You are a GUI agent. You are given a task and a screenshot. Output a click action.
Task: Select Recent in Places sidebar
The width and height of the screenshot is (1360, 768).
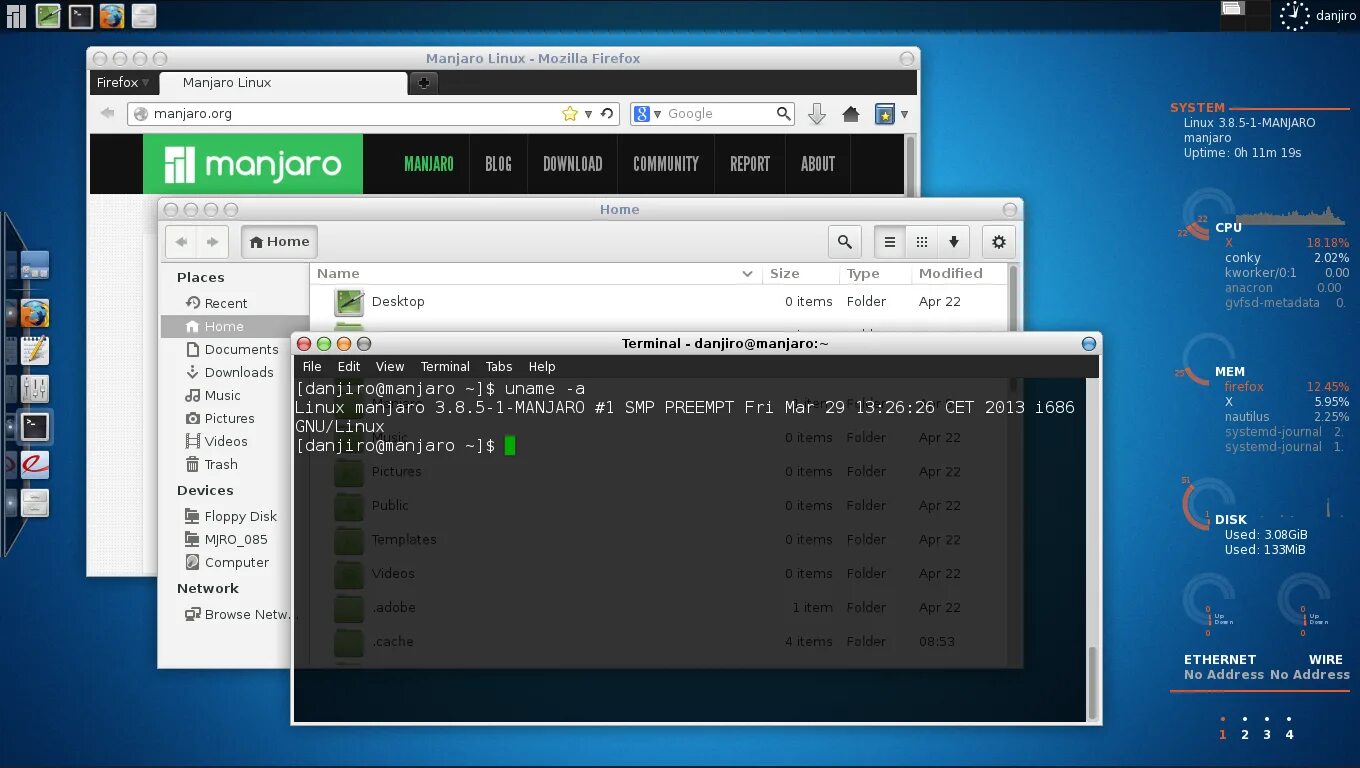point(234,303)
